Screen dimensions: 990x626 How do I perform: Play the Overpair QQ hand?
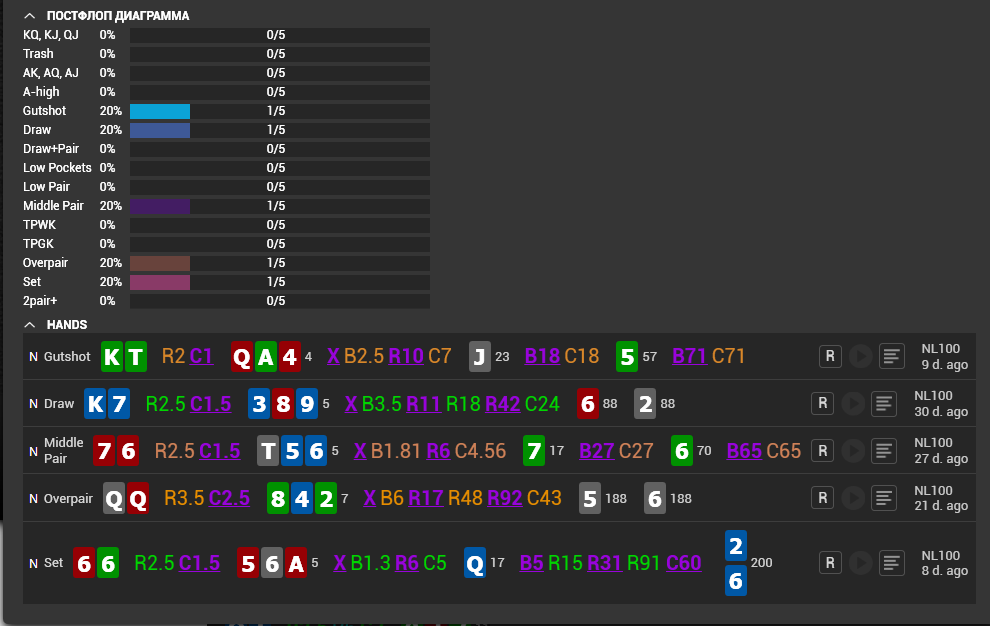coord(853,498)
